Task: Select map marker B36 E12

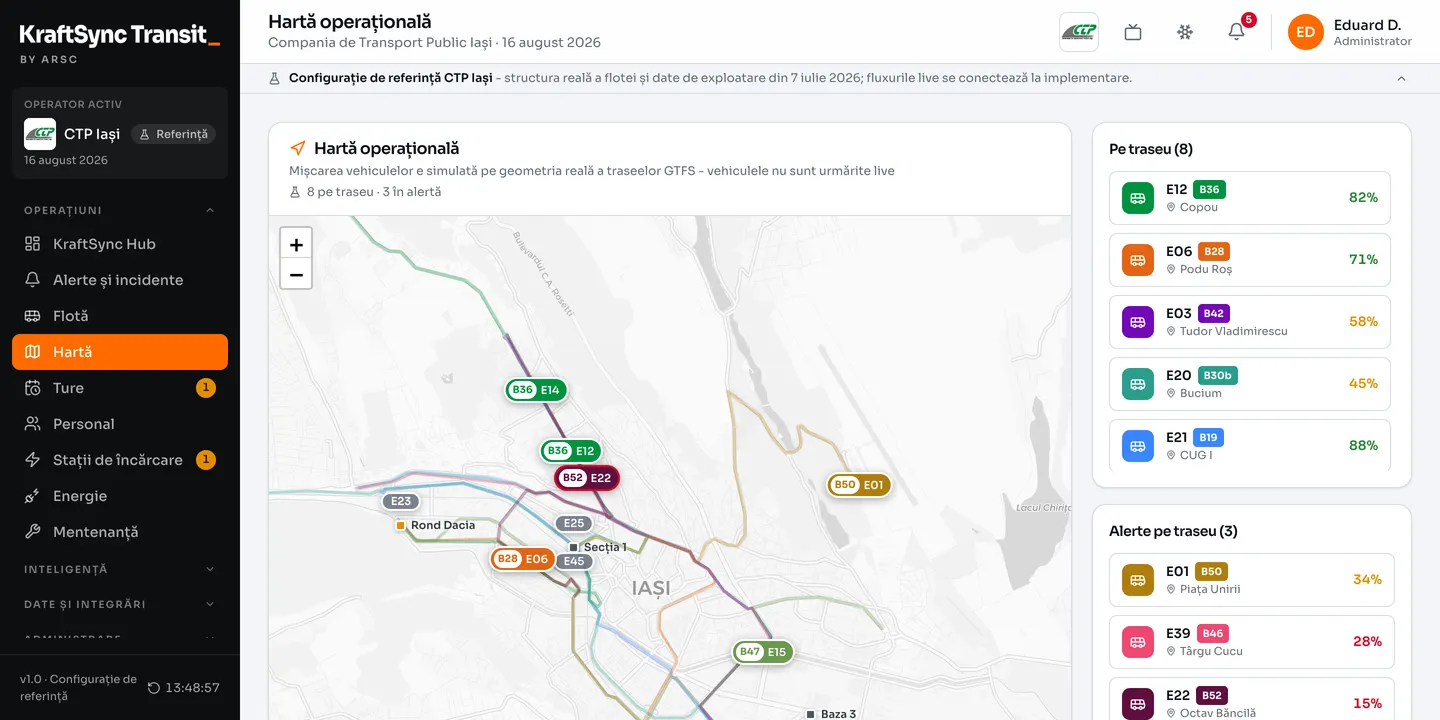Action: coord(571,451)
